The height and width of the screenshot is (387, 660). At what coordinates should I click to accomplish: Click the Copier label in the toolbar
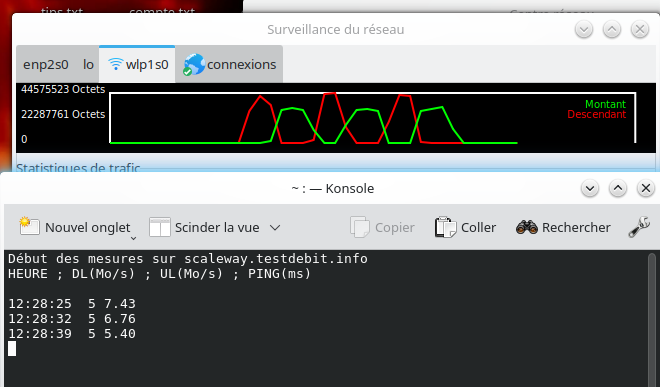click(x=394, y=227)
